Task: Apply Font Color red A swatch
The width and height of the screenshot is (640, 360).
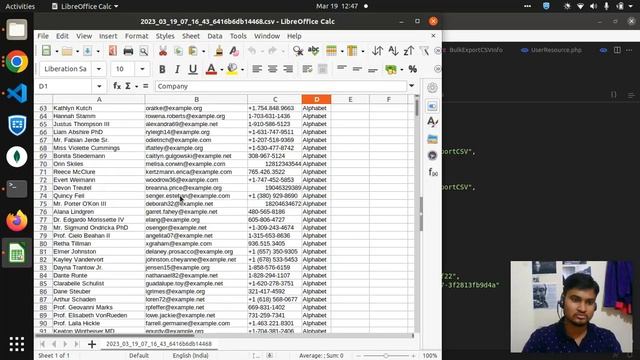Action: (211, 69)
